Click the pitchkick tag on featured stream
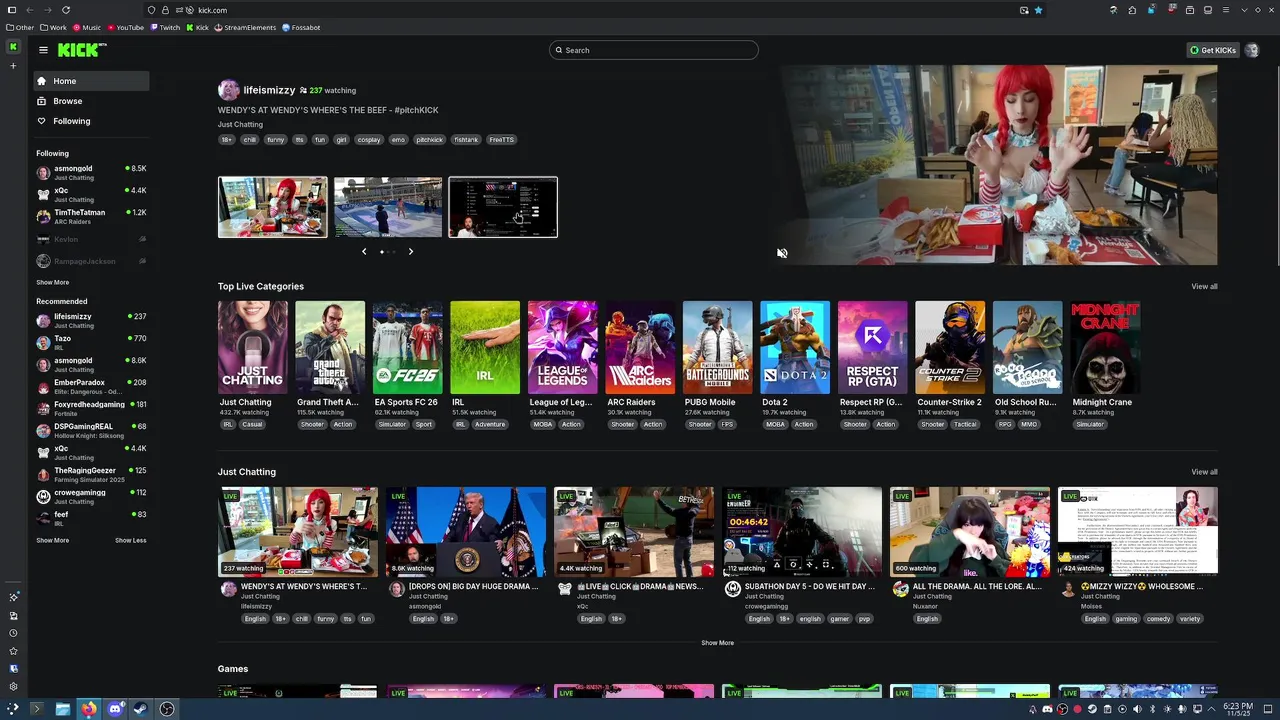Image resolution: width=1280 pixels, height=720 pixels. point(429,140)
